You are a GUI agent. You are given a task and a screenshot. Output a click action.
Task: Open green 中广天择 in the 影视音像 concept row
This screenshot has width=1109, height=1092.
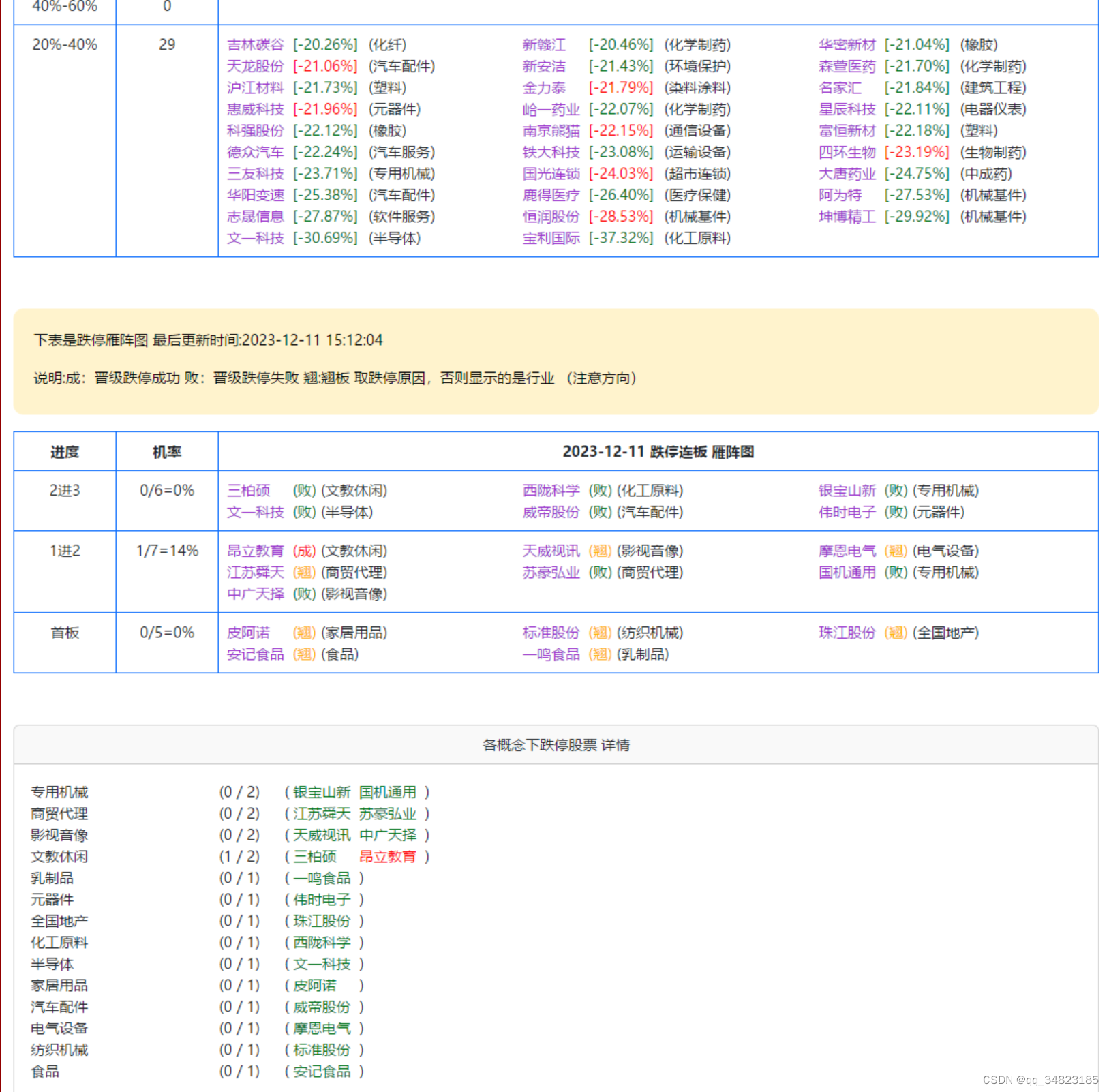387,835
